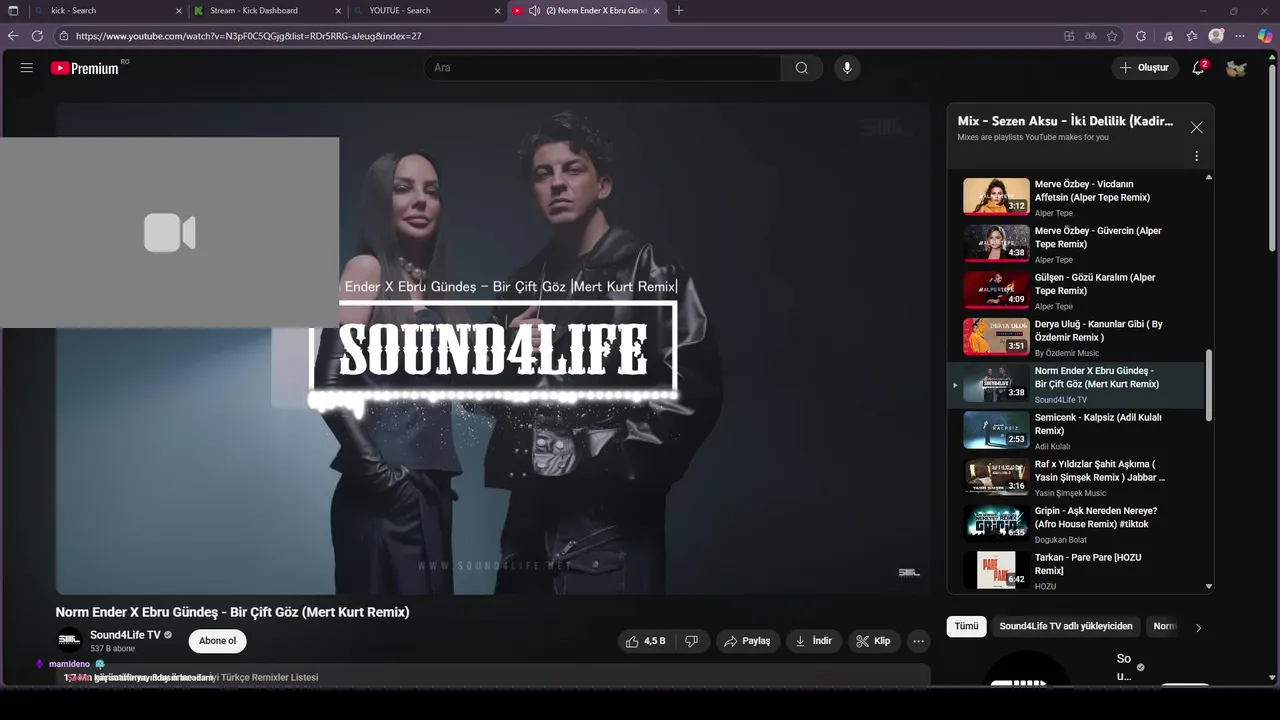Translate page using address bar icon
This screenshot has width=1280, height=720.
point(1091,36)
